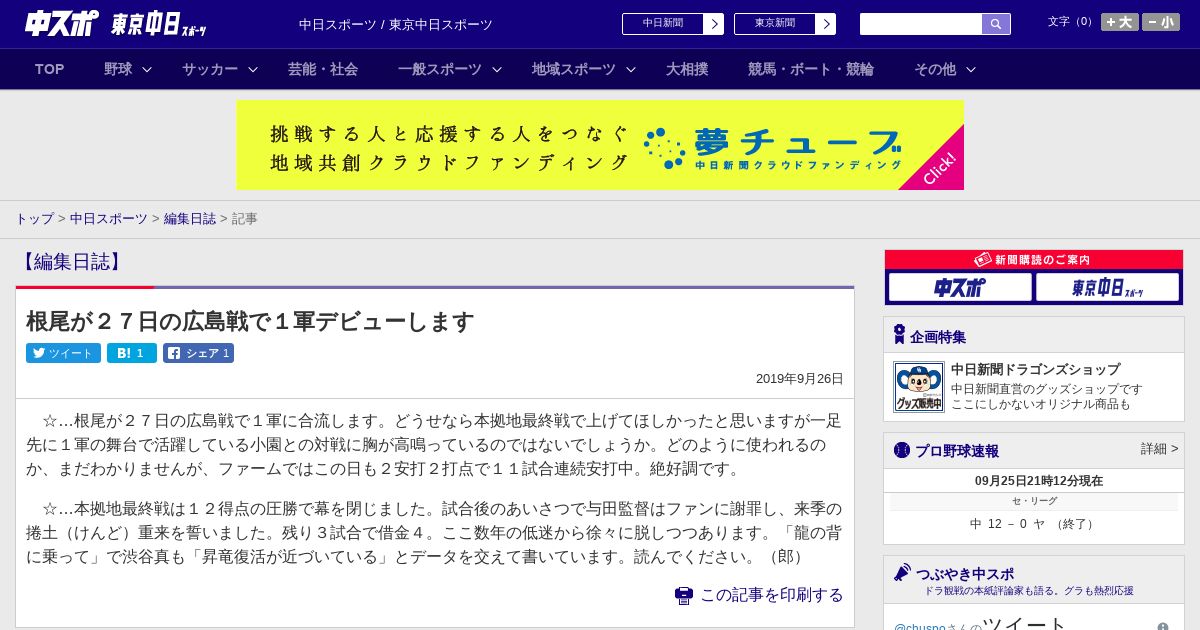Viewport: 1200px width, 630px height.
Task: Share article with the Facebook シェア button
Action: pyautogui.click(x=199, y=353)
